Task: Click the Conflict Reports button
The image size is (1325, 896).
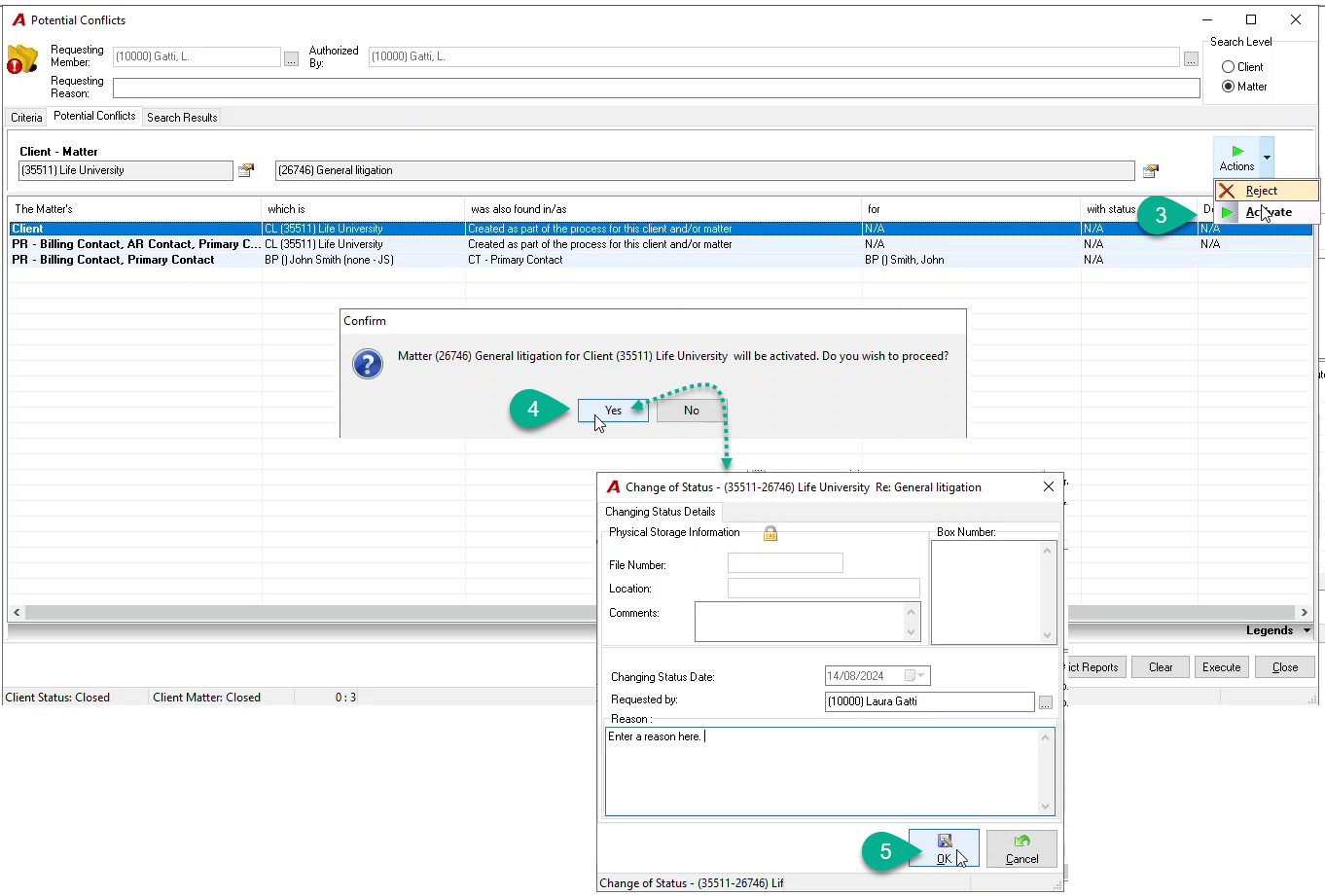Action: click(1095, 667)
